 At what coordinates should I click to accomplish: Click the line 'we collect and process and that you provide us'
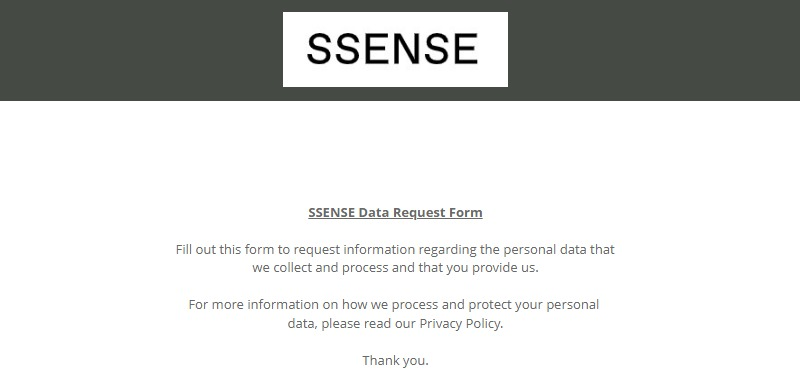(x=395, y=268)
